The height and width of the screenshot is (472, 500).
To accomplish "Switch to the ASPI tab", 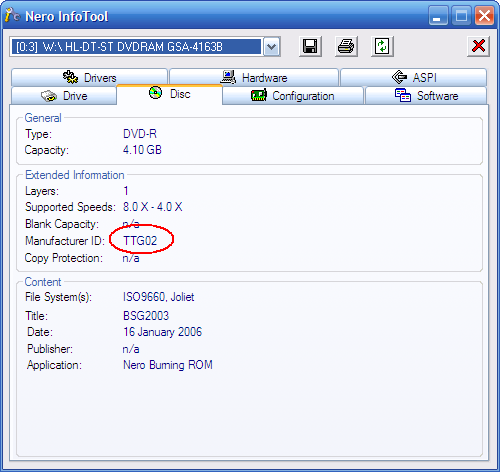I will (x=413, y=77).
